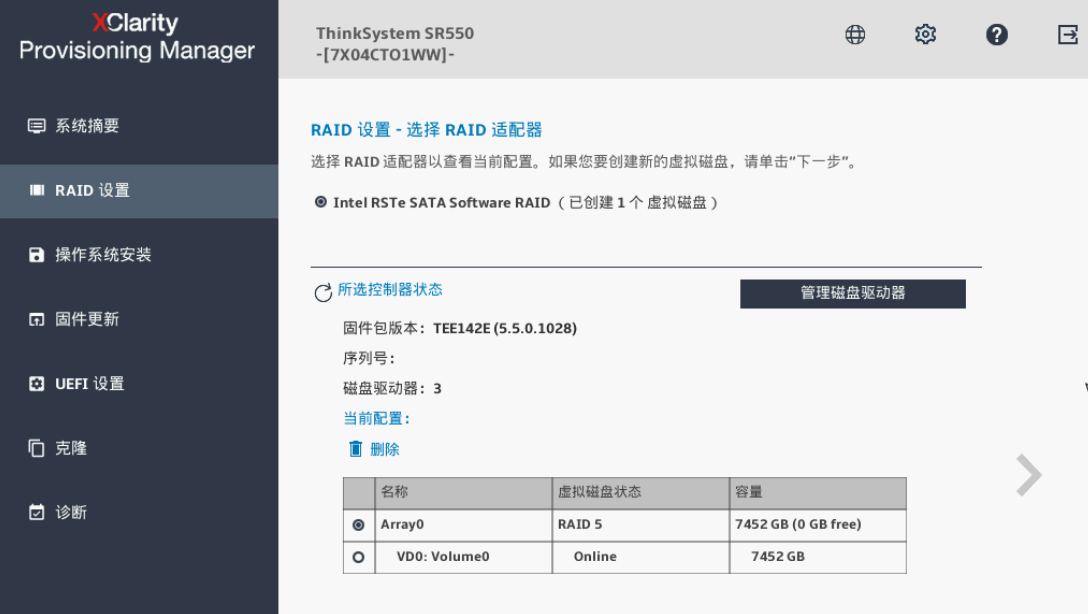
Task: Click the 名称 column header
Action: point(464,493)
